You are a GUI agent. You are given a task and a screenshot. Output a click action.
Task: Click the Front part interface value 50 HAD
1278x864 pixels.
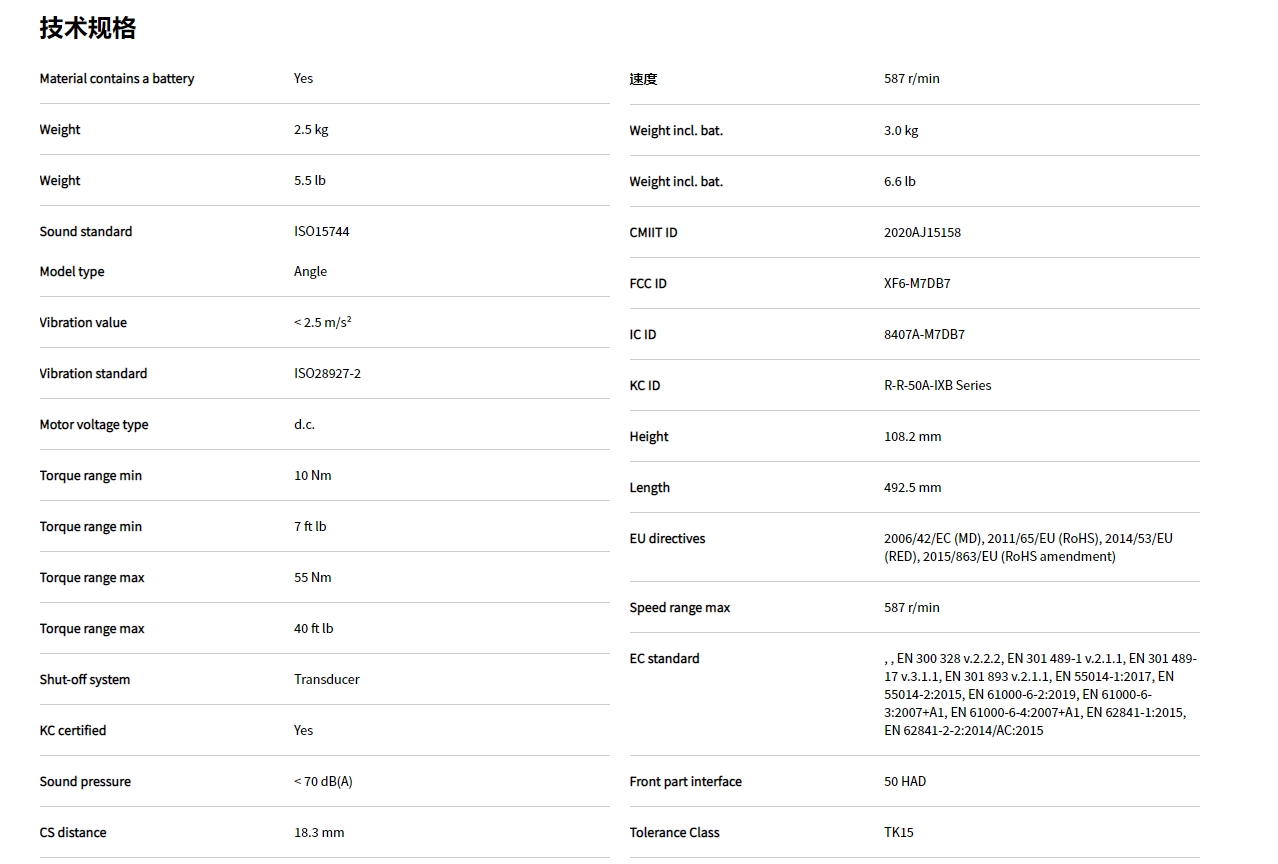pyautogui.click(x=904, y=782)
